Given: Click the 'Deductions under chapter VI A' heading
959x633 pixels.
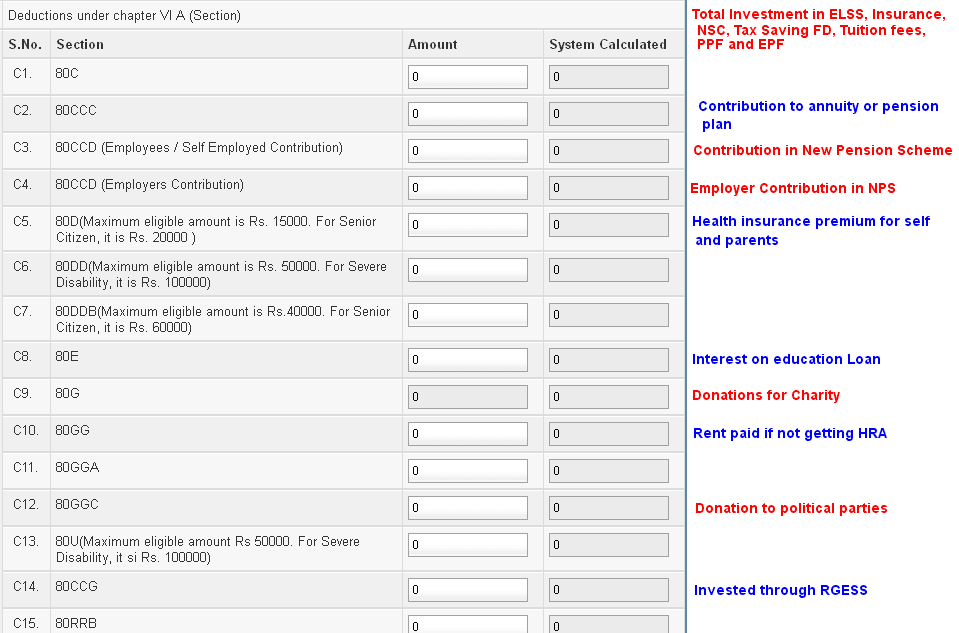Looking at the screenshot, I should pos(124,15).
